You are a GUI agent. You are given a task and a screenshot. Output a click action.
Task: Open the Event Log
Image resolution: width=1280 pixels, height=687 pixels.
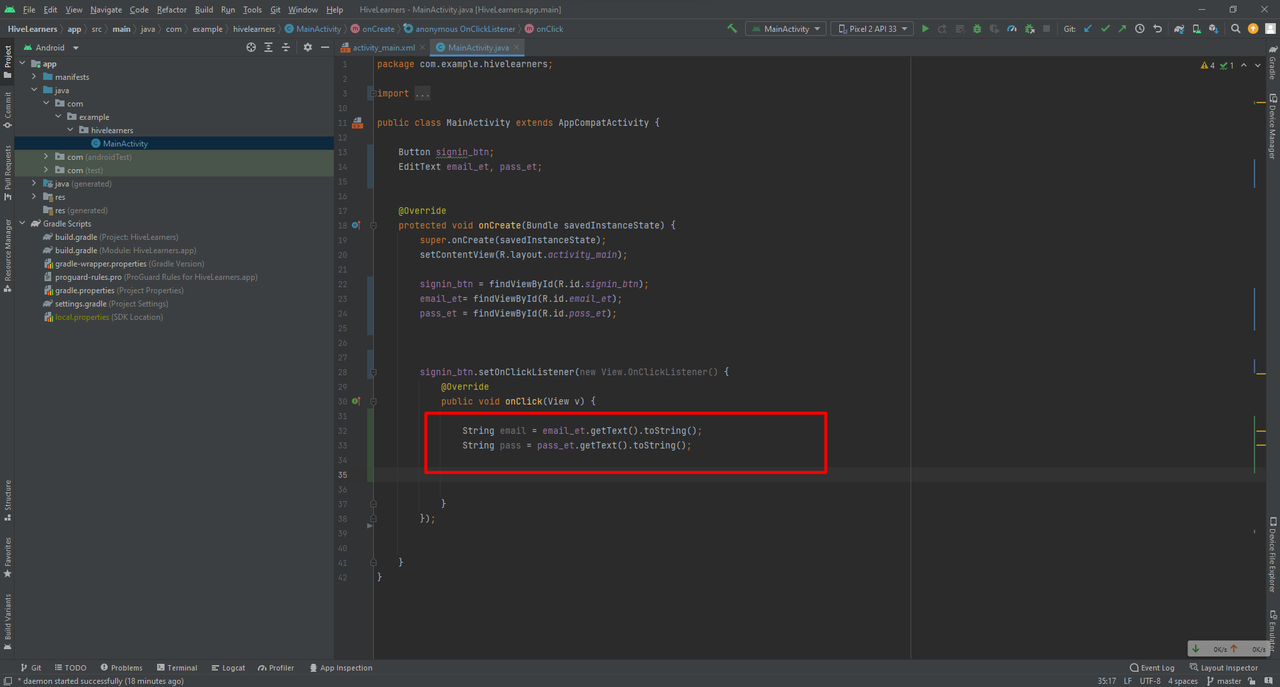[1152, 668]
